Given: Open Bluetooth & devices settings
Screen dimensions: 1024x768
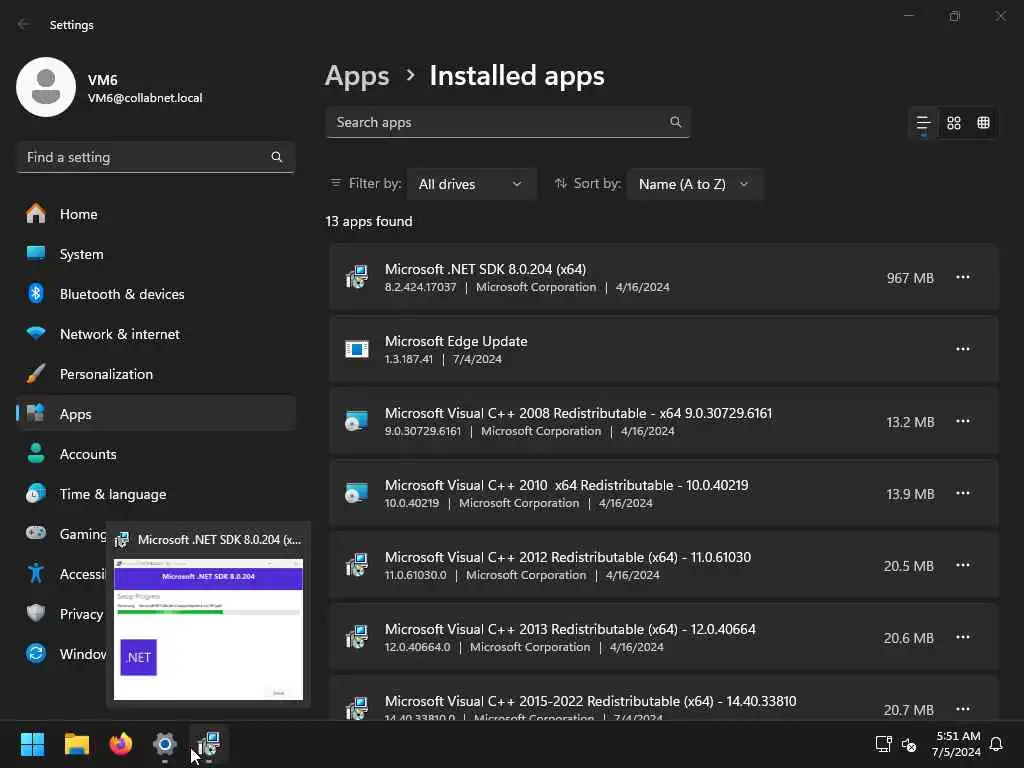Looking at the screenshot, I should tap(156, 294).
